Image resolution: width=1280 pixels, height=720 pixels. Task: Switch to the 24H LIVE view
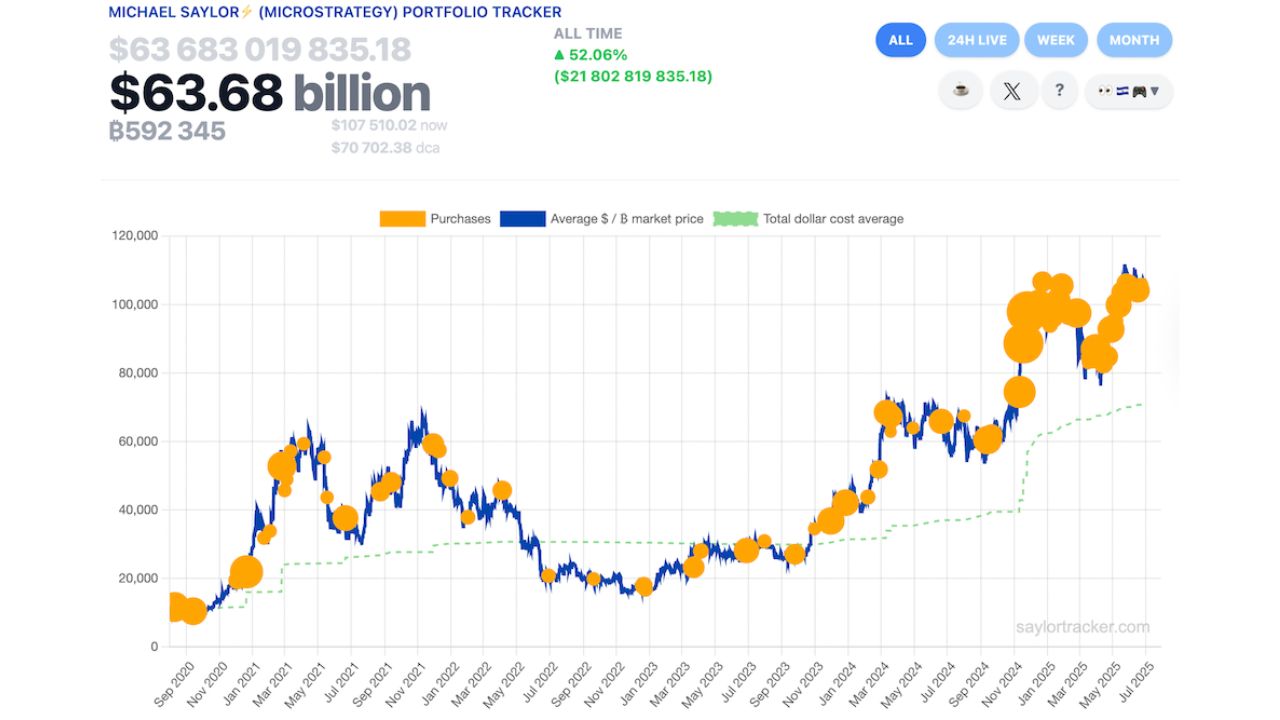point(977,40)
